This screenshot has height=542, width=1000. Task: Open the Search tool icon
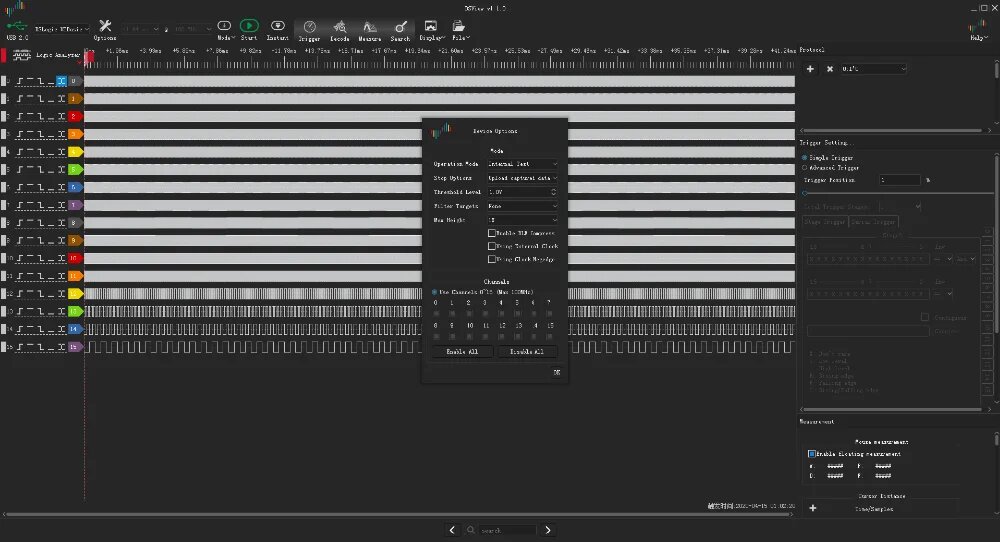400,30
